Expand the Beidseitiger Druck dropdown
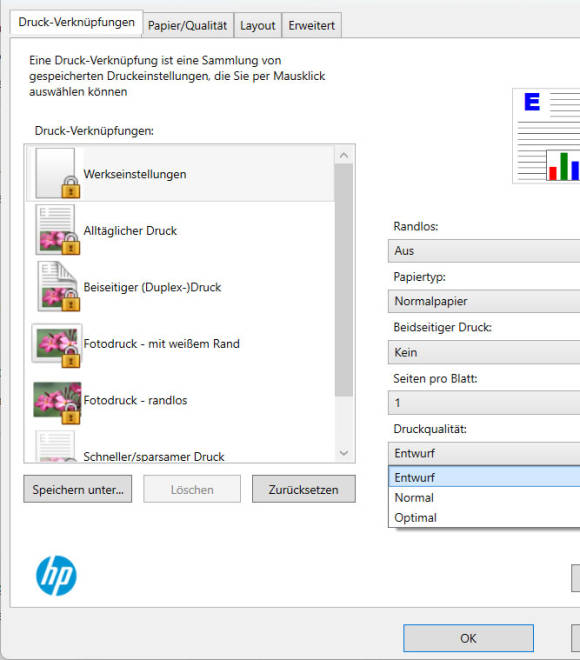 [x=484, y=352]
